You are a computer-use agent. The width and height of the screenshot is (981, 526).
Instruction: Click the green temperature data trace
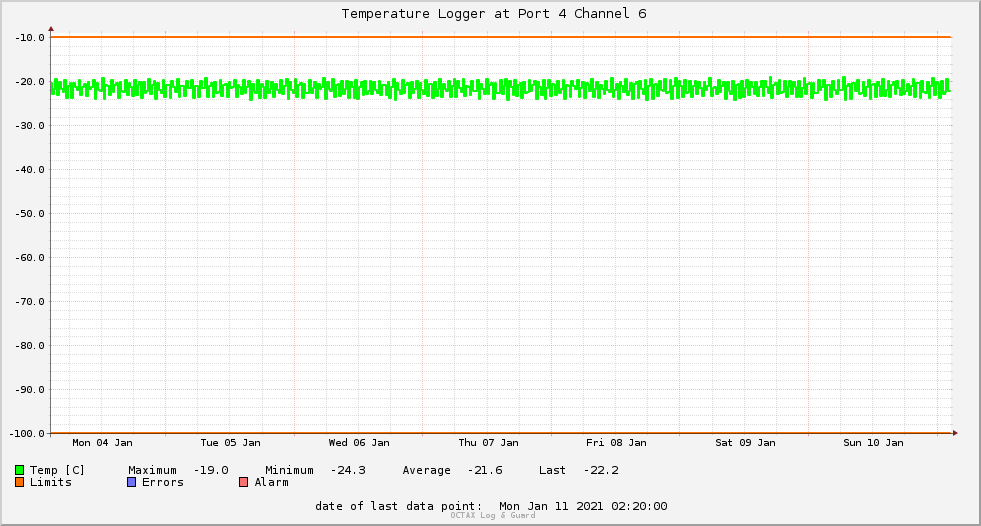pos(501,89)
